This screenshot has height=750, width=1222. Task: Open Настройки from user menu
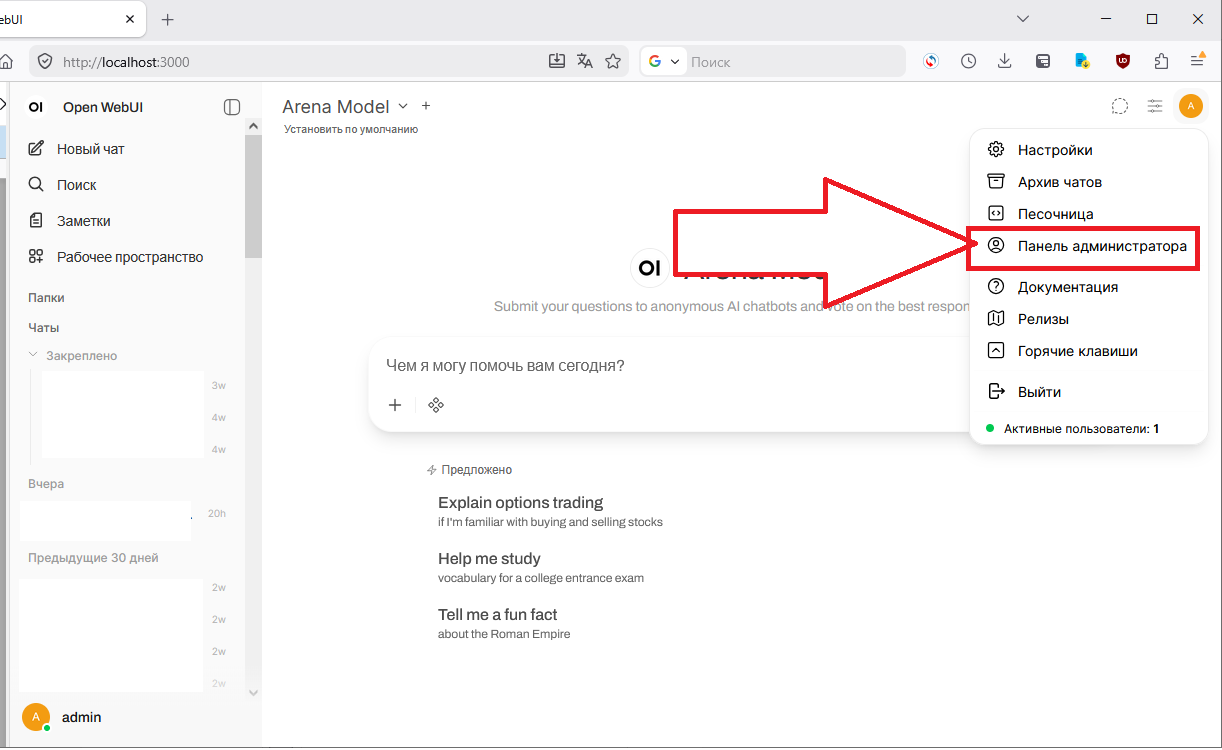point(1088,150)
